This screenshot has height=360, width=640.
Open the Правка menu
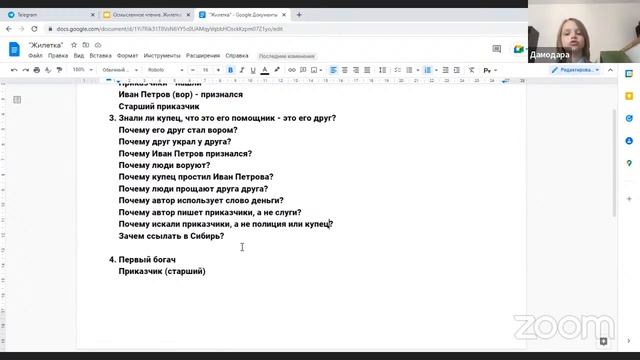[58, 56]
